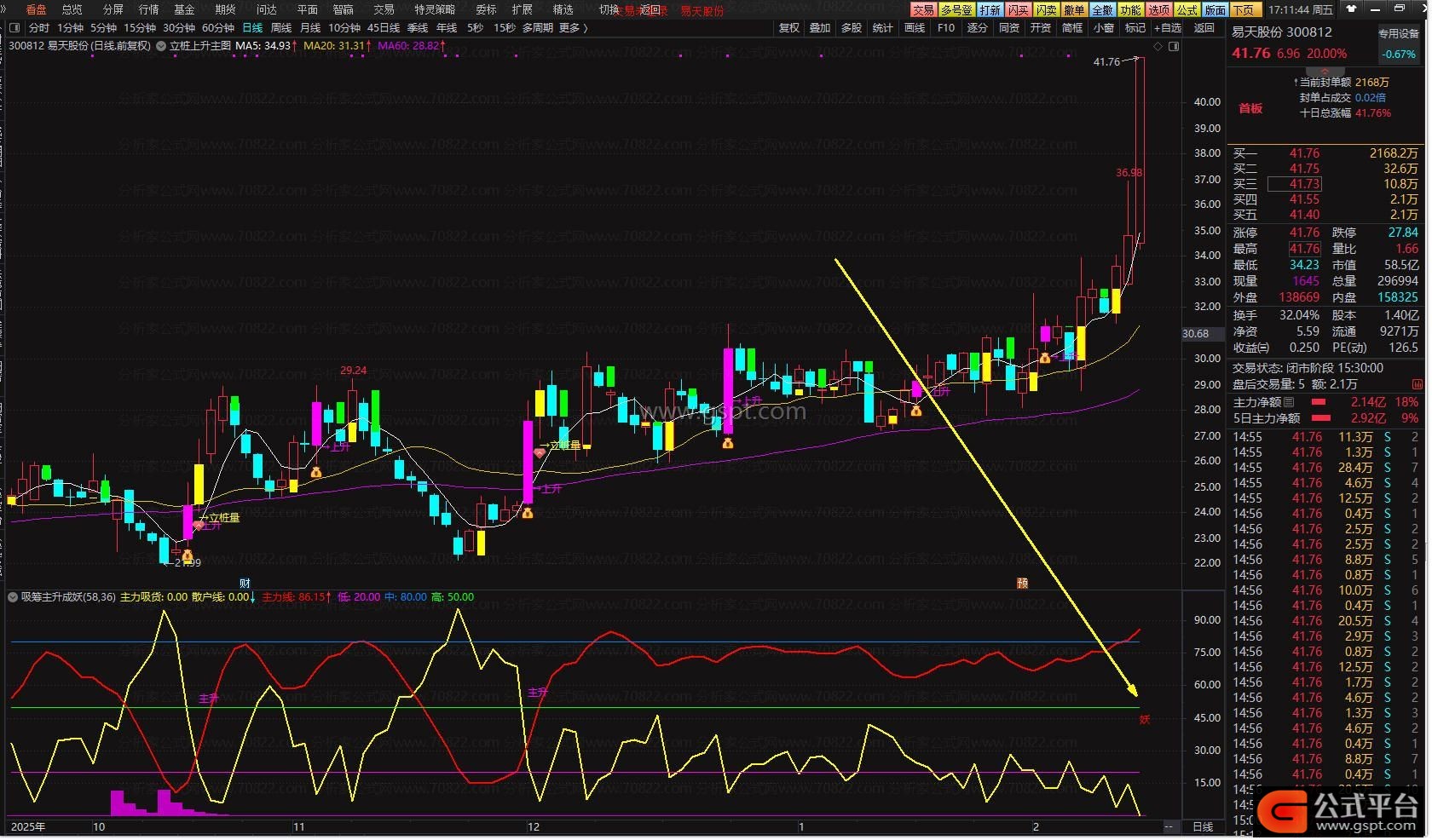Open the red envelope icon beside 盘后交易量
Viewport: 1432px width, 840px height.
[1418, 384]
